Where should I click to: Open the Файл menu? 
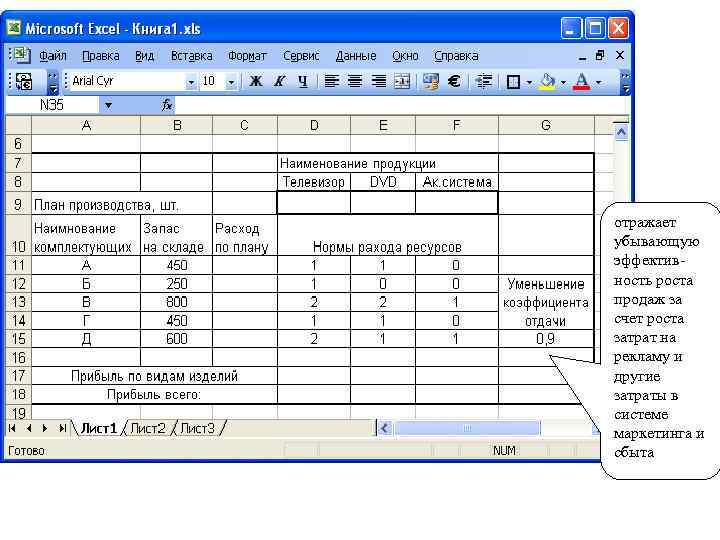[52, 56]
